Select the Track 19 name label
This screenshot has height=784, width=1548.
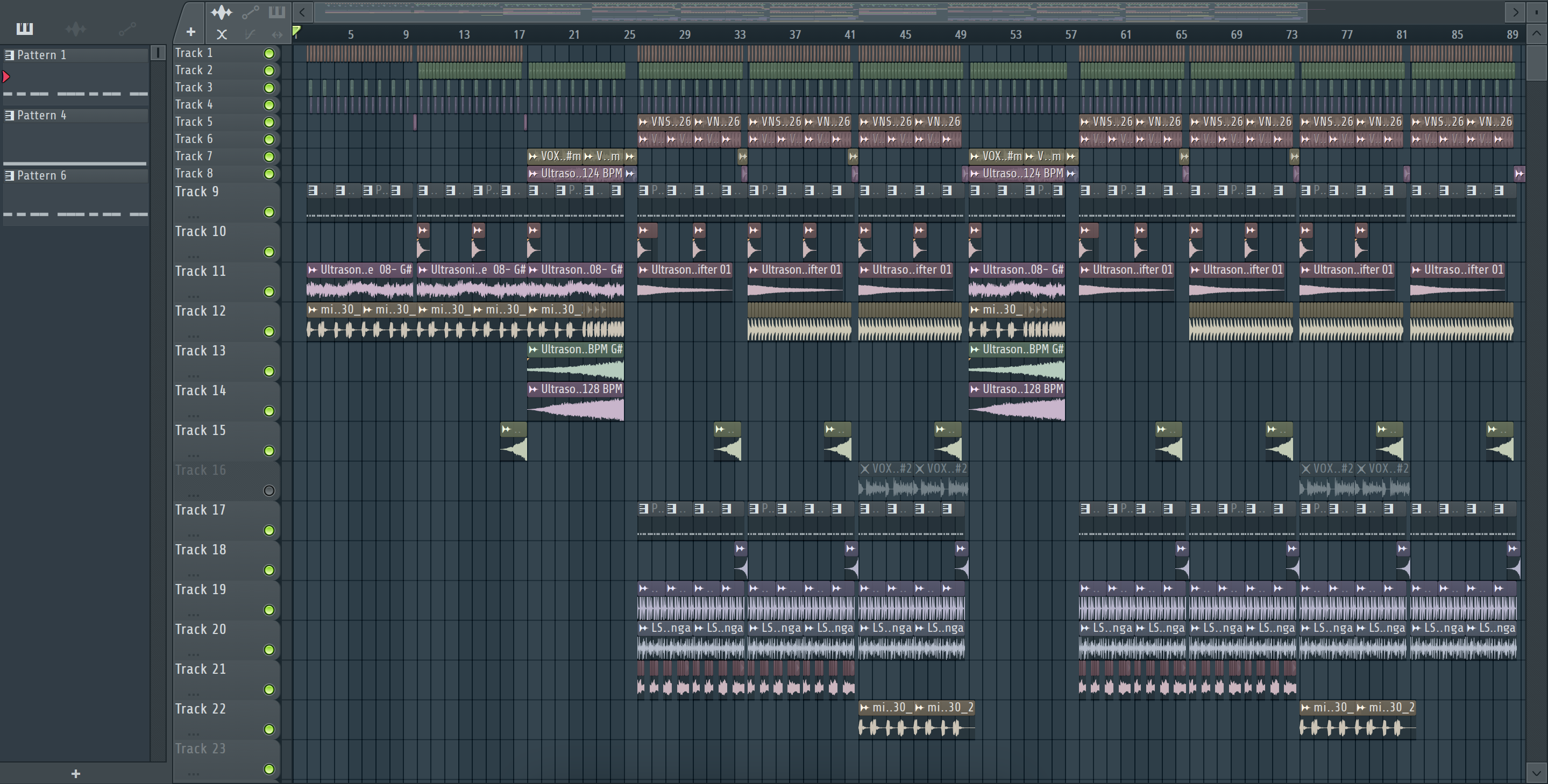pyautogui.click(x=201, y=590)
